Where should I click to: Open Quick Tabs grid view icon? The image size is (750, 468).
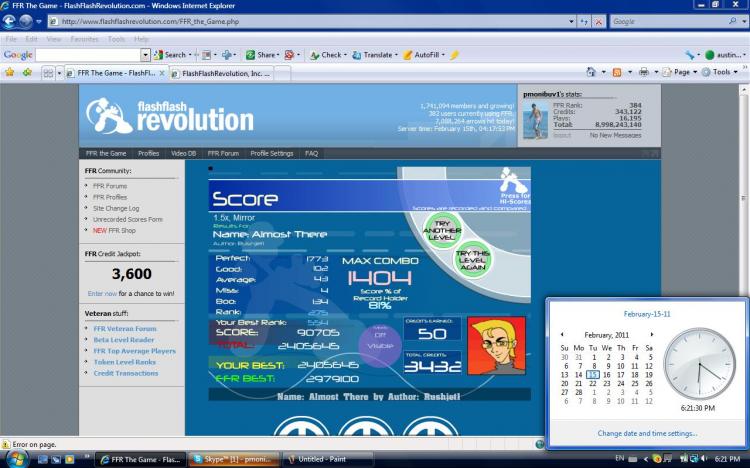point(48,73)
